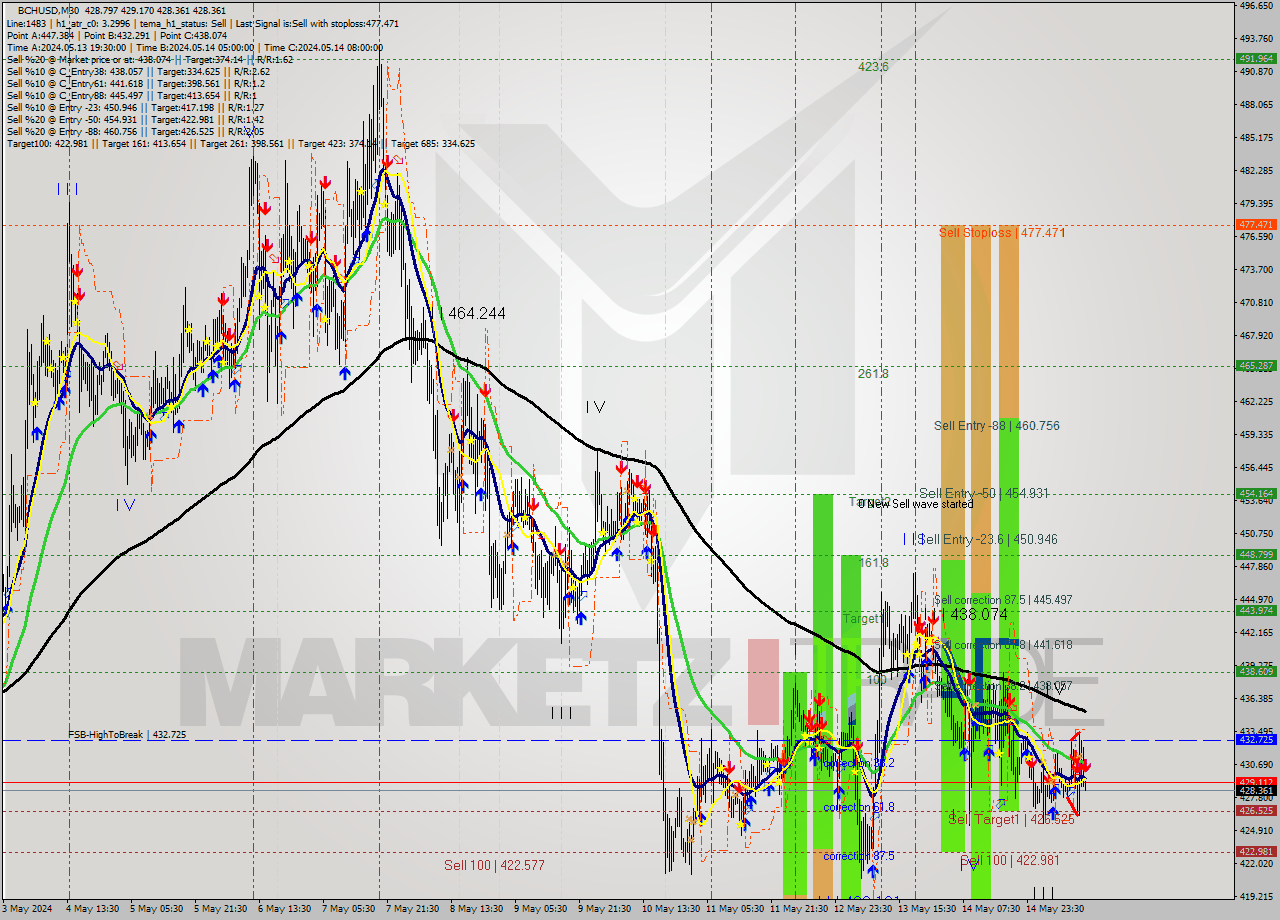The image size is (1280, 920).
Task: Click the orange 477.471 price axis tag
Action: [1256, 225]
